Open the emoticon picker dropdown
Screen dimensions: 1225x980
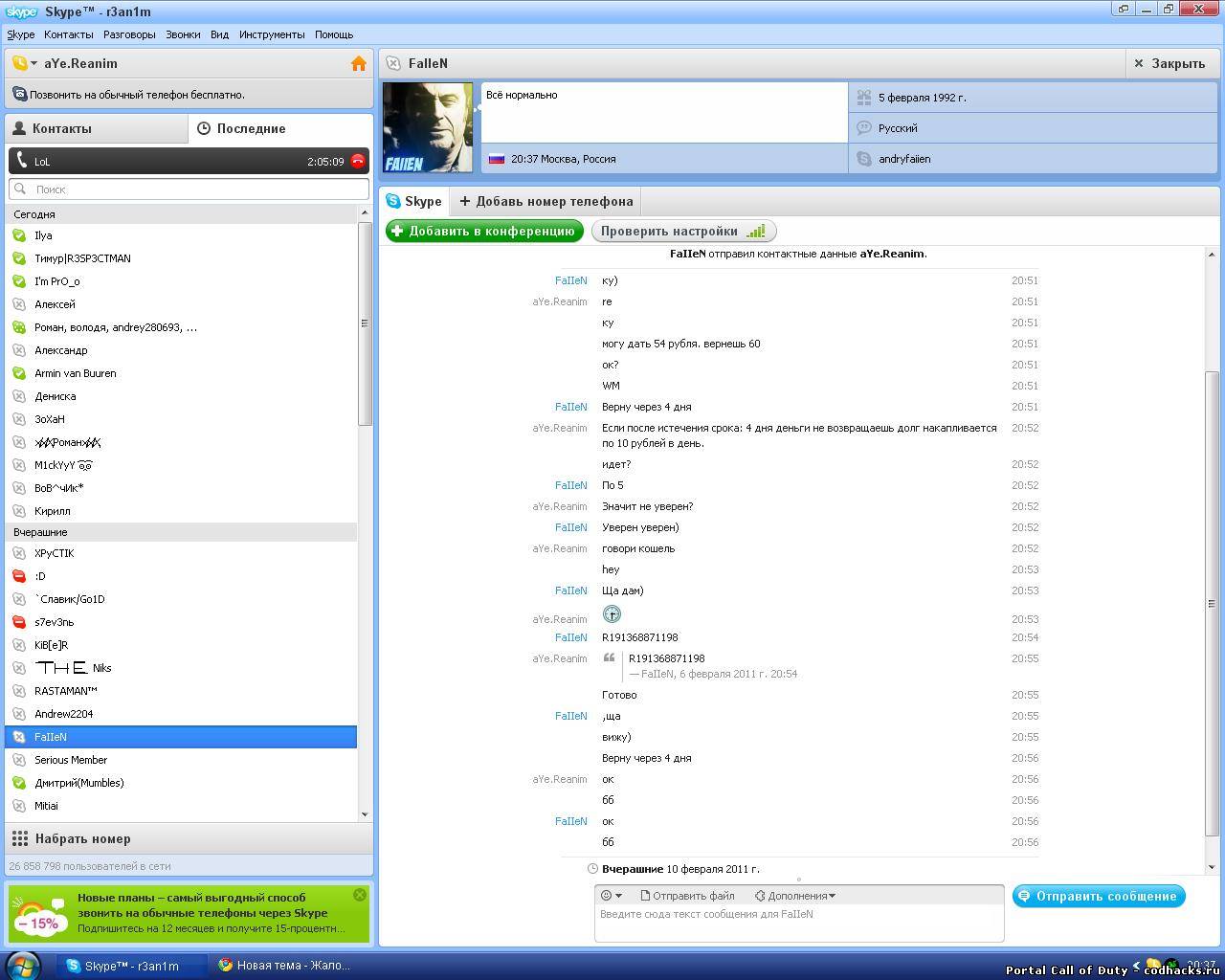tap(611, 896)
